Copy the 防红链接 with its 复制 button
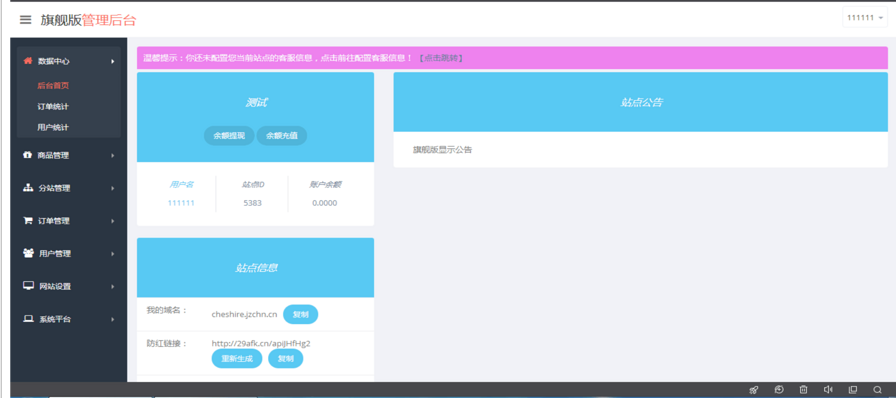This screenshot has width=896, height=398. [286, 359]
